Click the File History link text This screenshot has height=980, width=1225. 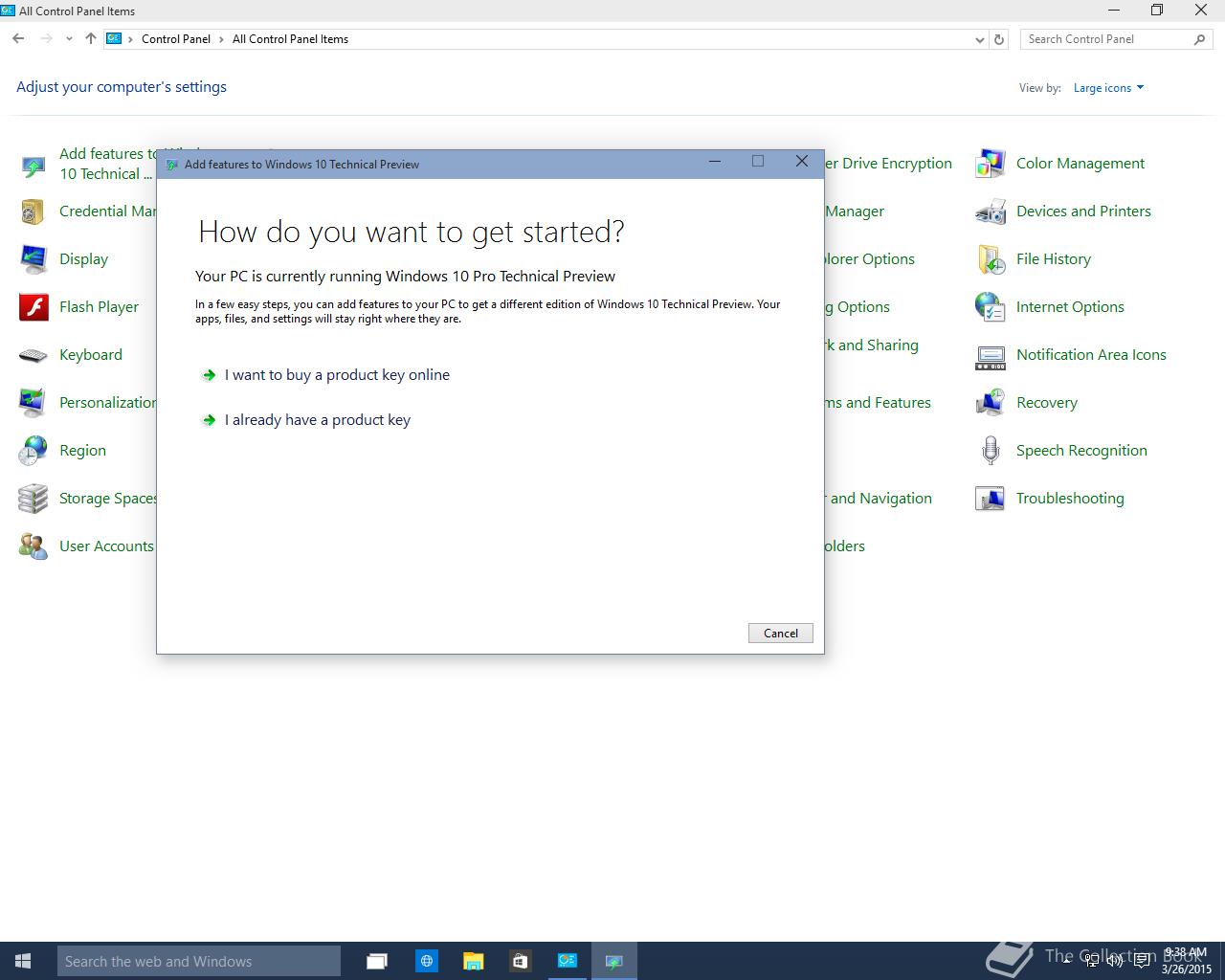[x=1054, y=259]
